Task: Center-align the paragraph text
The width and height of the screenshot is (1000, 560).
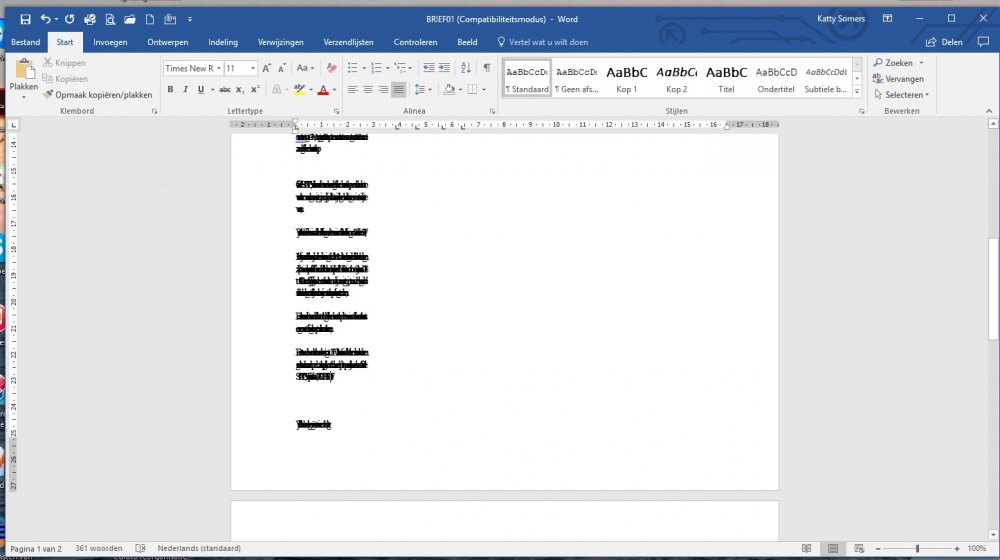Action: pos(367,89)
